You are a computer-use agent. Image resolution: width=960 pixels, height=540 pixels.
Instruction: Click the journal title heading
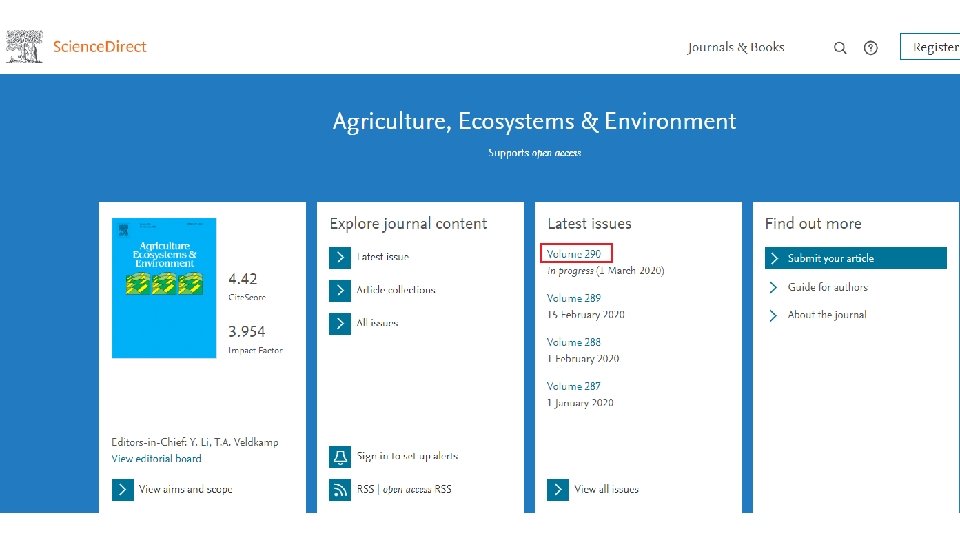534,122
